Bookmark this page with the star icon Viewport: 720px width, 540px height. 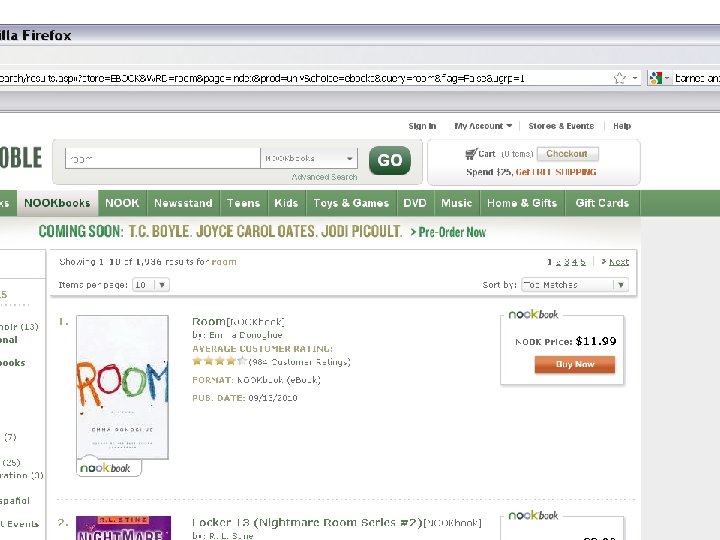(x=619, y=78)
